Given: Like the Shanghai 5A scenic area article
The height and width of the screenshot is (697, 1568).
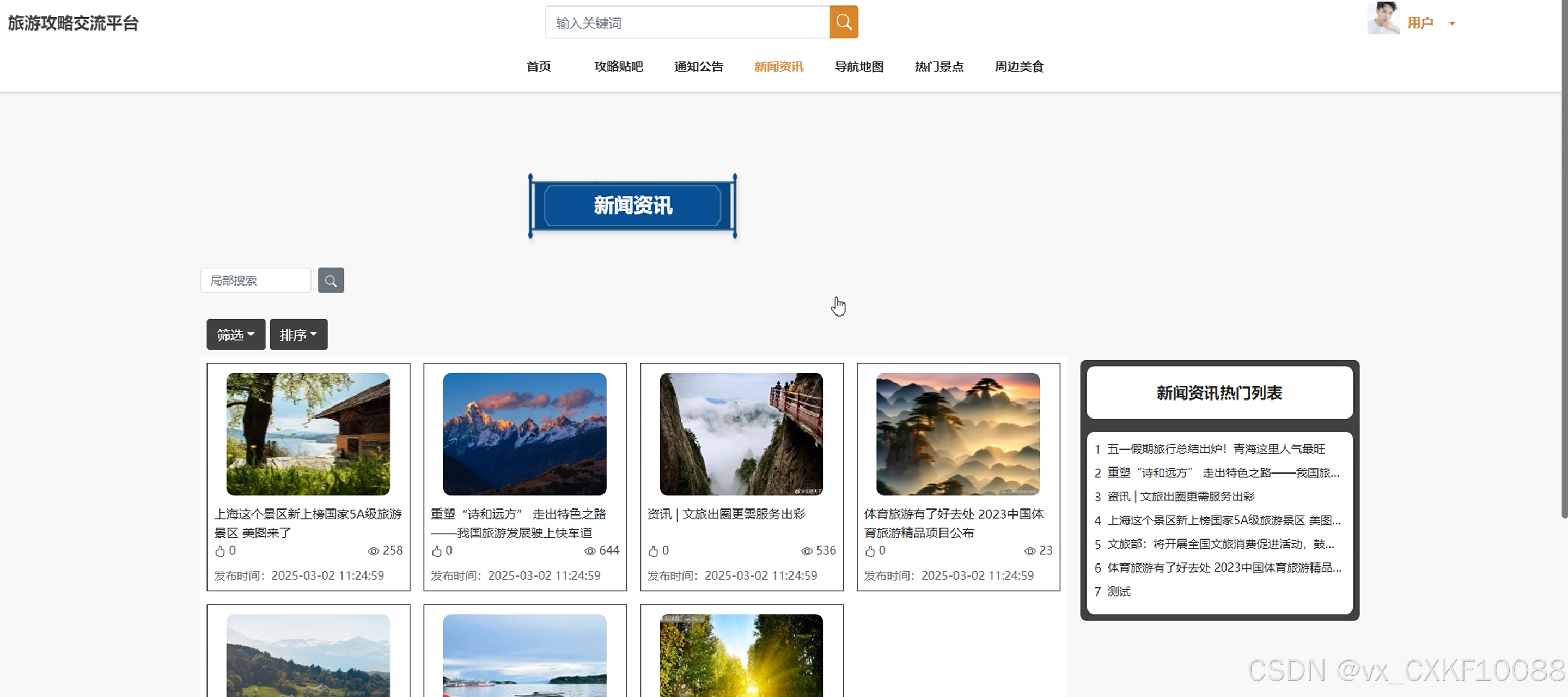Looking at the screenshot, I should click(x=221, y=551).
